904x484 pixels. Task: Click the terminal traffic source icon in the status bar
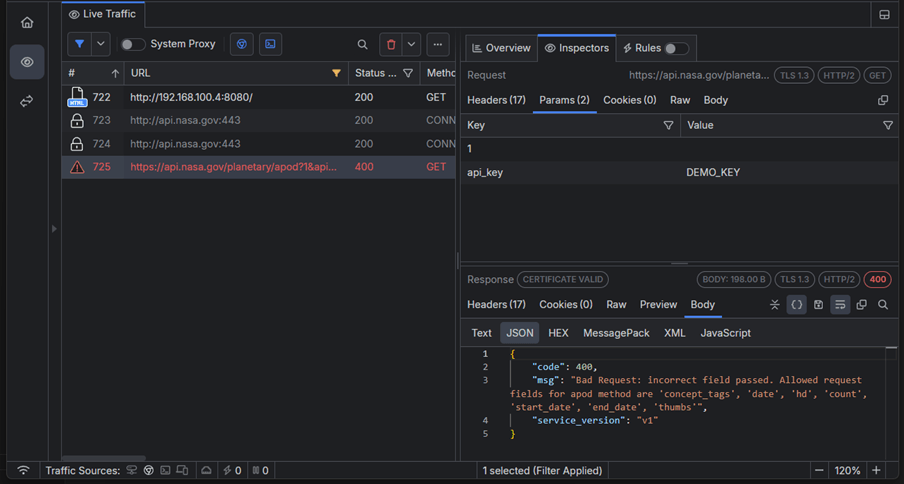point(165,470)
